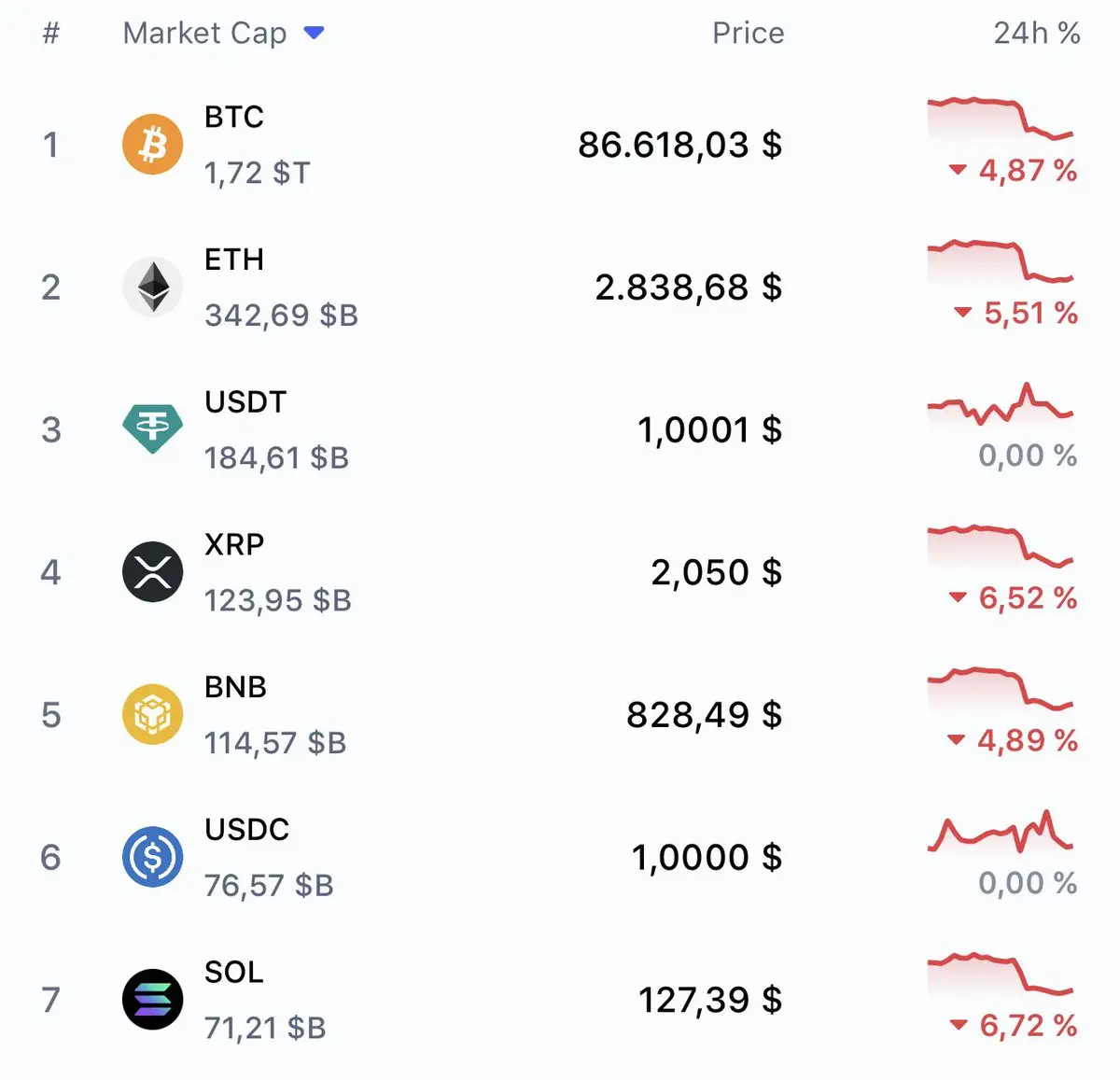Click the Market Cap column label
Viewport: 1120px width, 1080px height.
click(204, 34)
